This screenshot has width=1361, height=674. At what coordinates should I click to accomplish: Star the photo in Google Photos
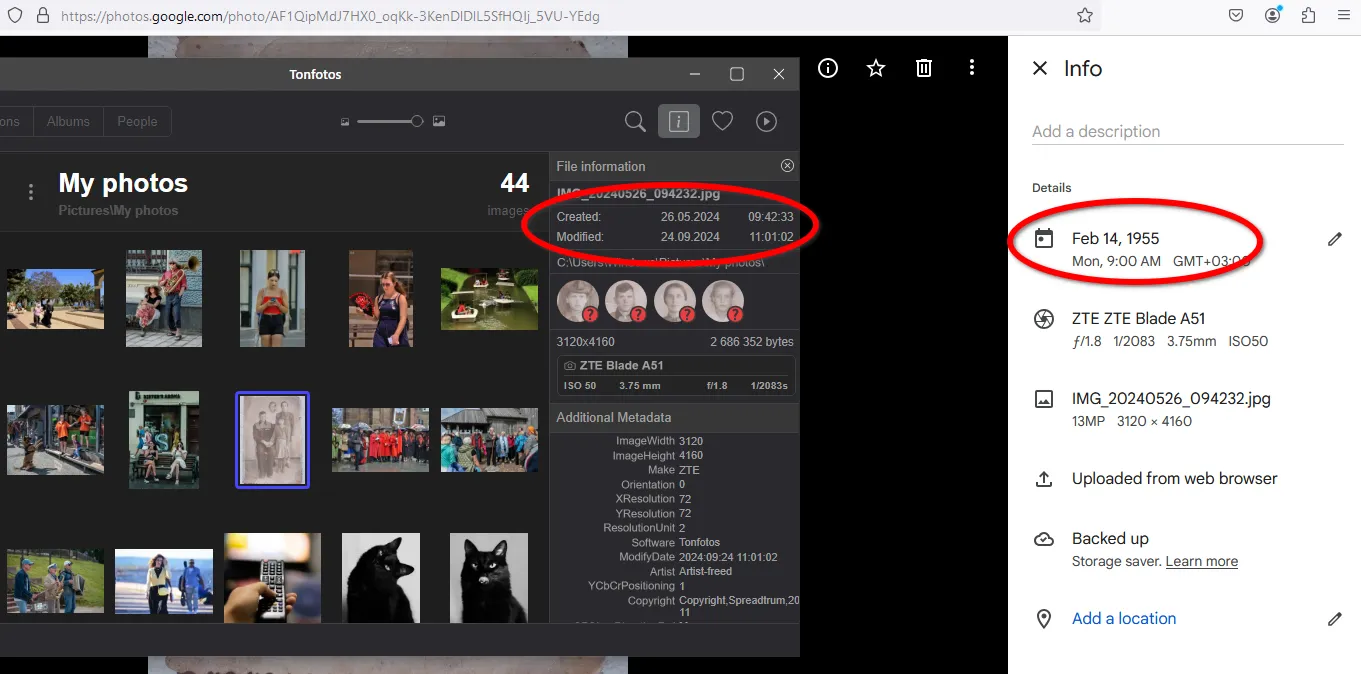[x=875, y=68]
